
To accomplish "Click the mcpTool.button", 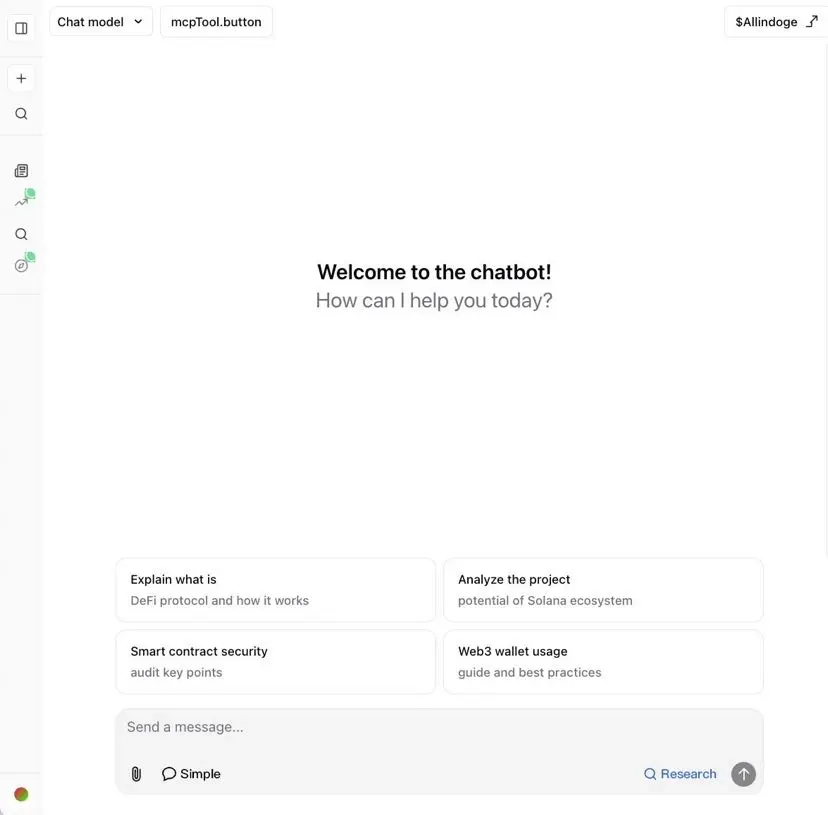I will click(x=216, y=22).
